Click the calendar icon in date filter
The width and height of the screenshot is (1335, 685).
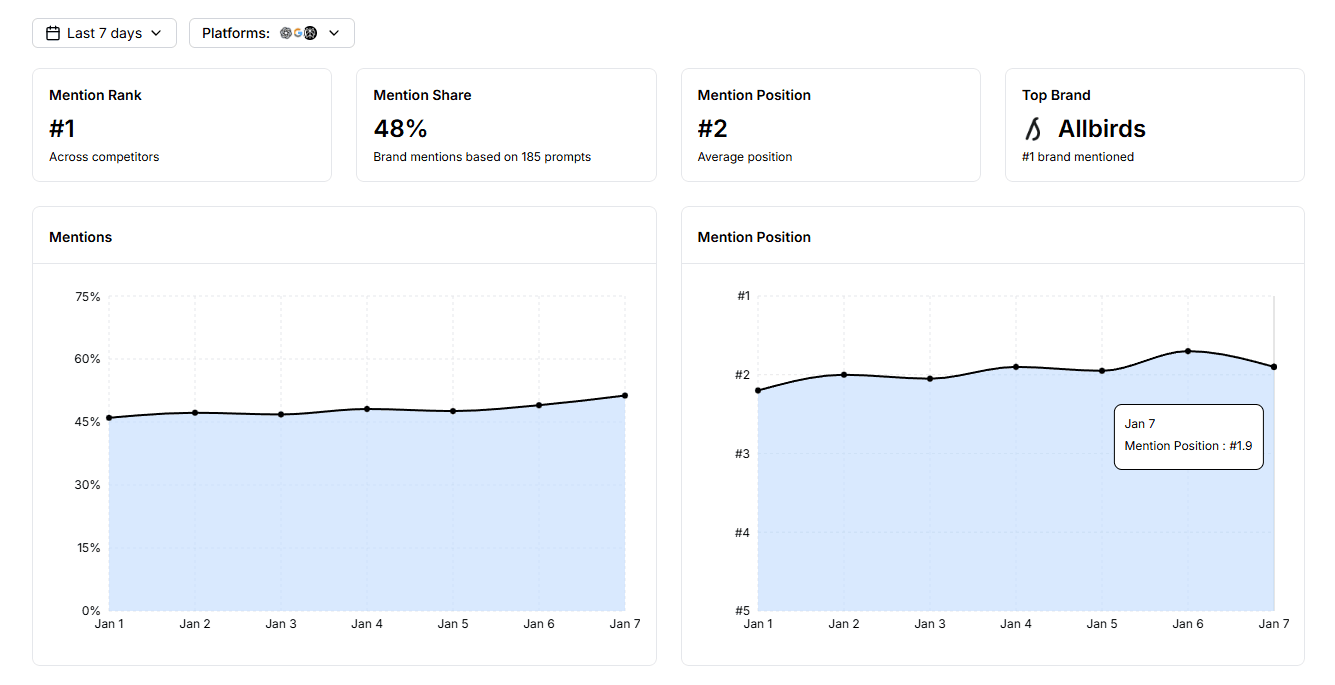click(x=53, y=33)
